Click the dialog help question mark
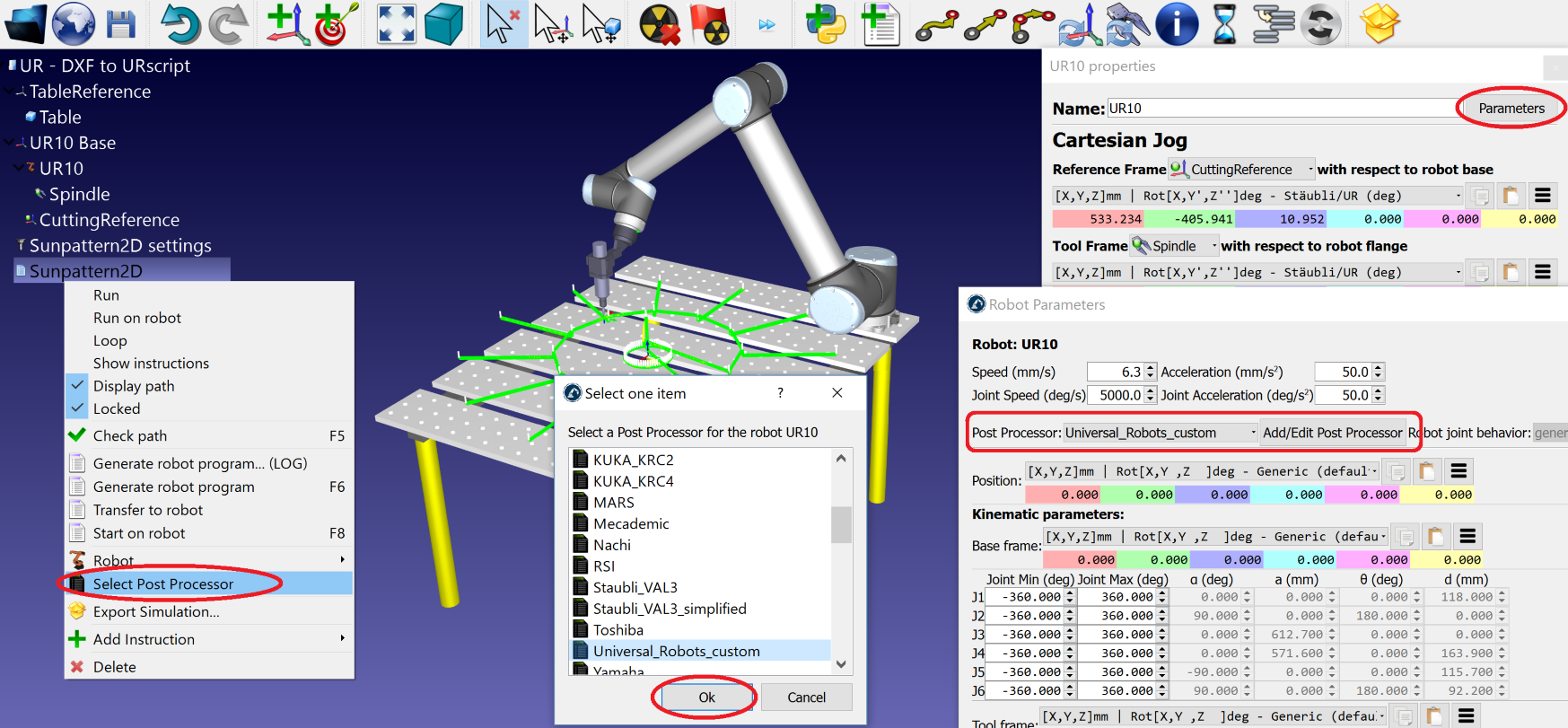The height and width of the screenshot is (728, 1568). pos(780,393)
